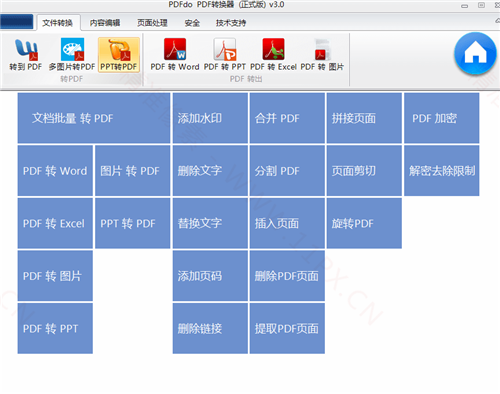Image resolution: width=500 pixels, height=394 pixels.
Task: Click the dark blue application menu button
Action: [17, 22]
